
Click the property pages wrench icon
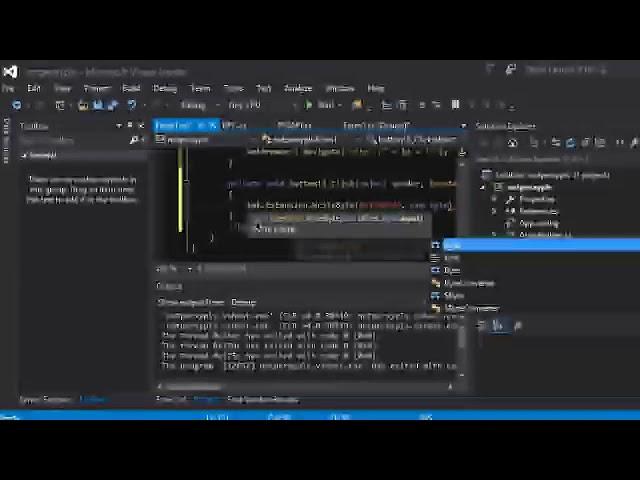pyautogui.click(x=518, y=326)
